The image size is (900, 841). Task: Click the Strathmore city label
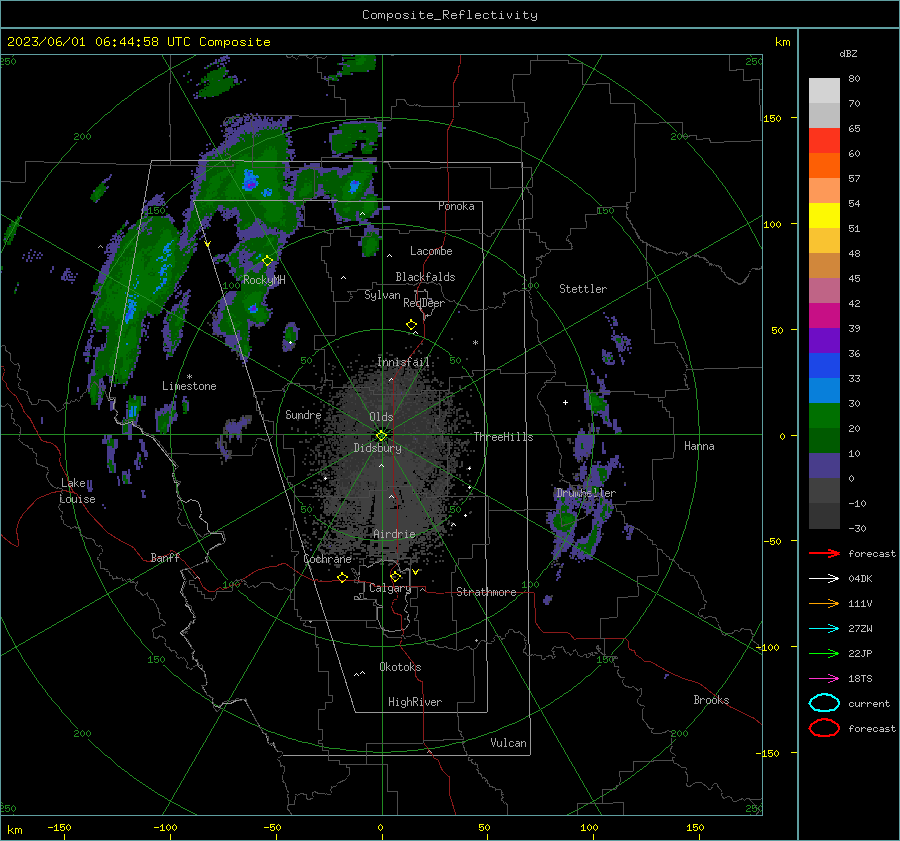(x=487, y=592)
